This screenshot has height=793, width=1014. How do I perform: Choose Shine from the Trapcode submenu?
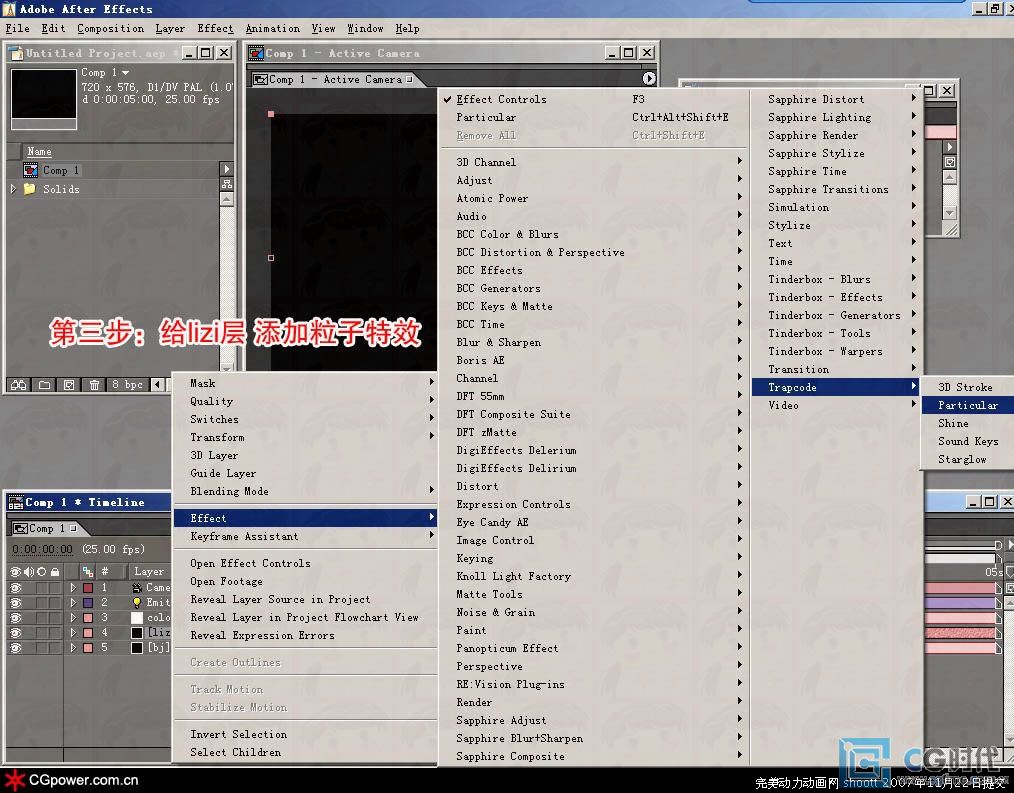tap(967, 423)
